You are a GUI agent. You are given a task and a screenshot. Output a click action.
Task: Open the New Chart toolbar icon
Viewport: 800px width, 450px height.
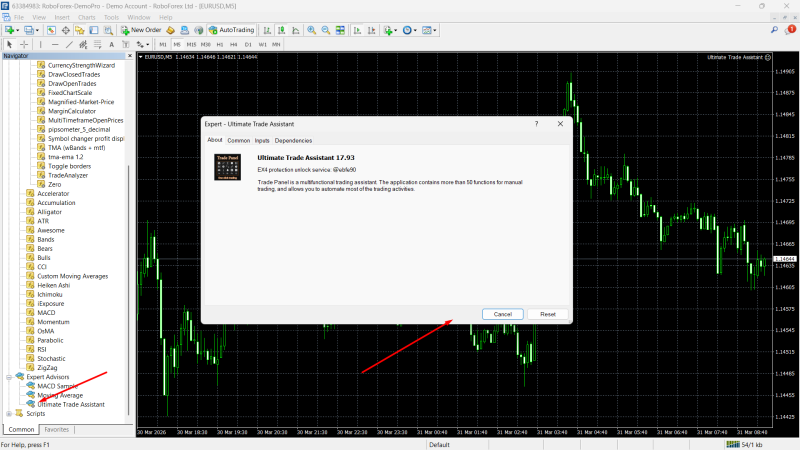point(10,30)
